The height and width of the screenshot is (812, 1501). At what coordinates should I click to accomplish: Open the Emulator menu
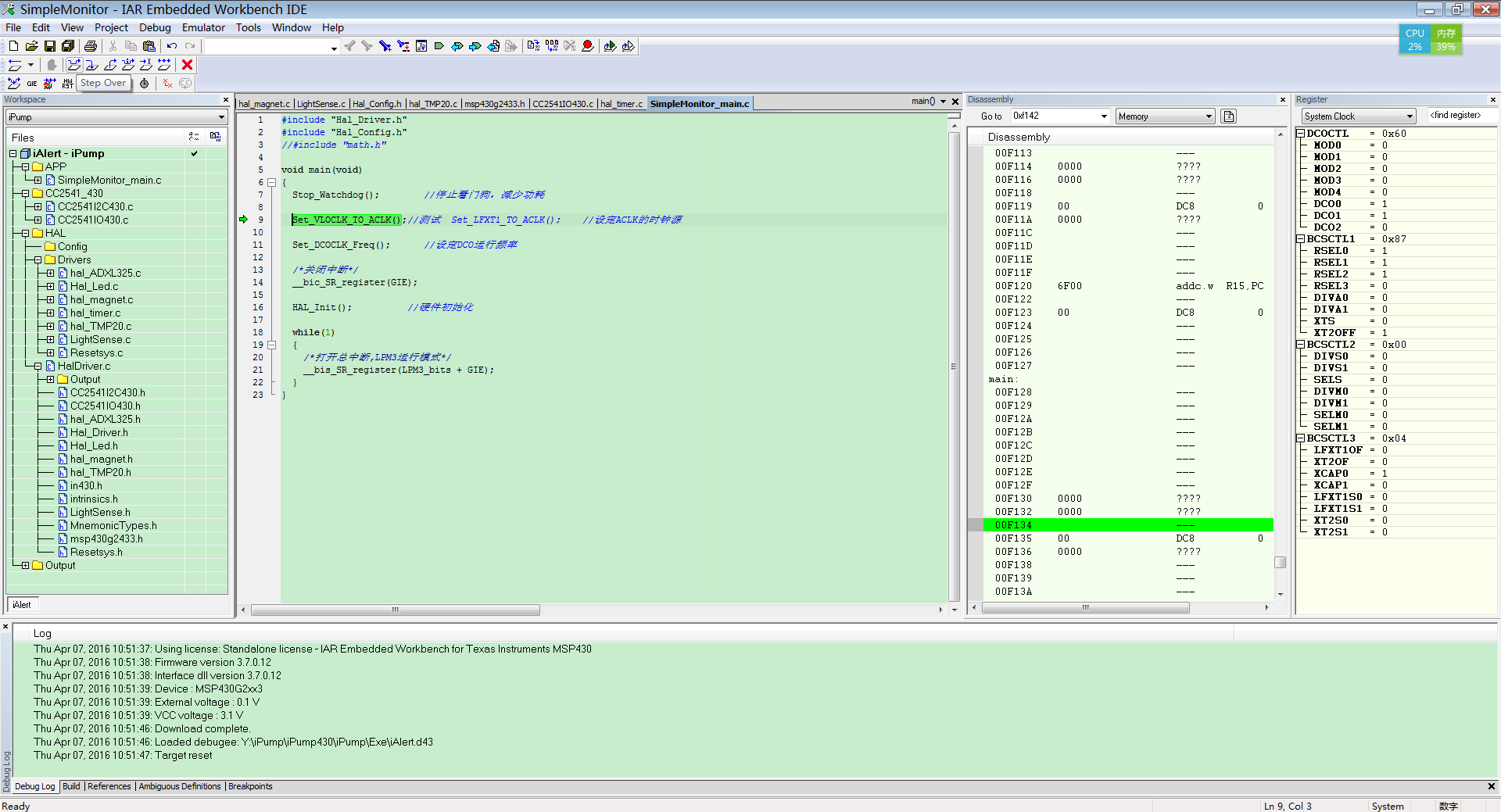click(203, 27)
